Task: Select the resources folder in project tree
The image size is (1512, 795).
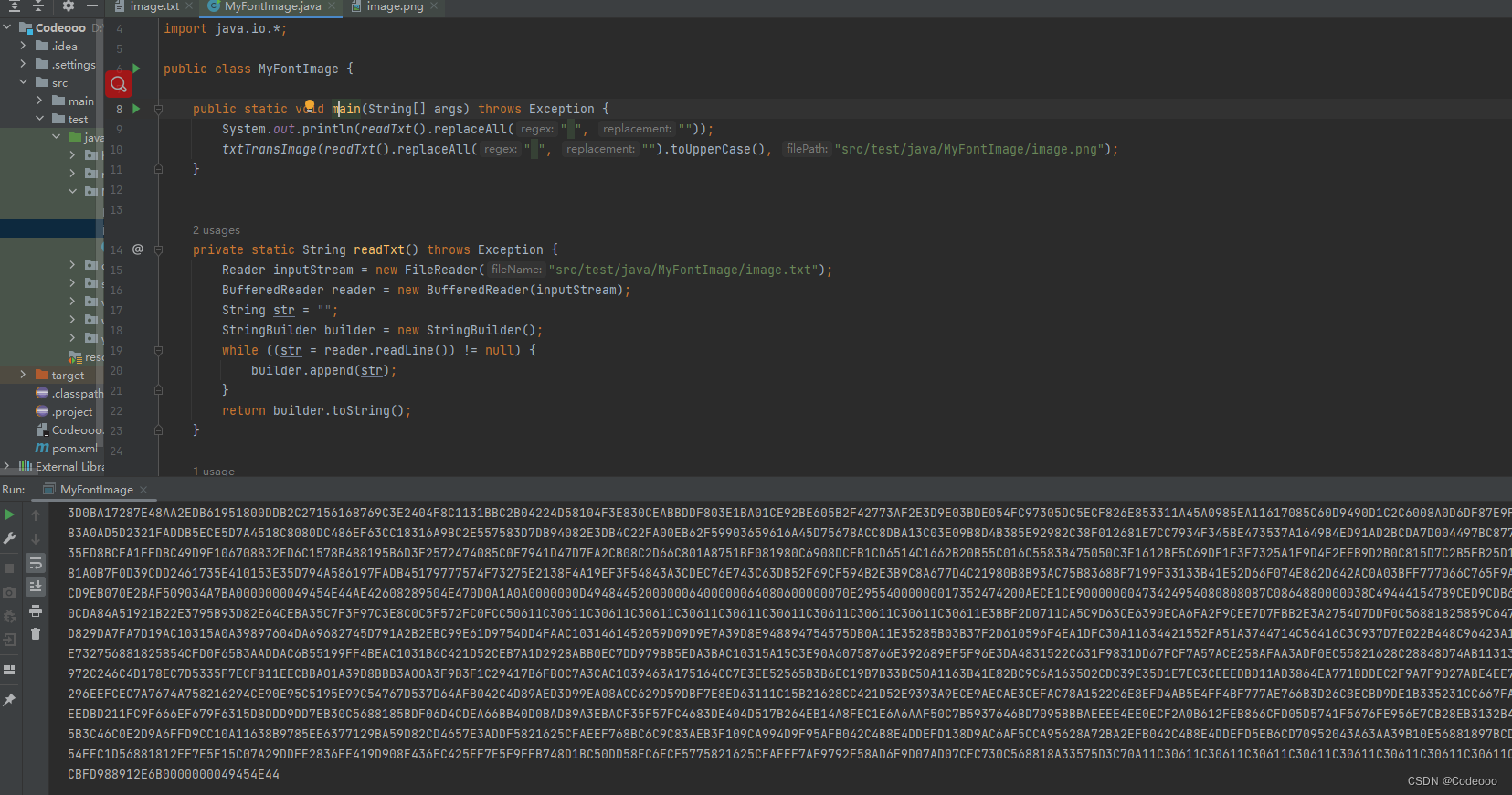Action: pos(86,356)
